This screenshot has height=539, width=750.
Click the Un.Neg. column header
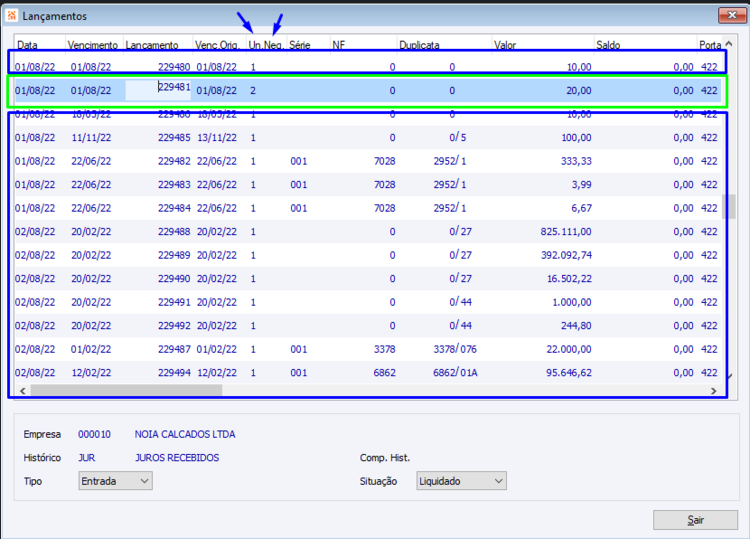266,45
